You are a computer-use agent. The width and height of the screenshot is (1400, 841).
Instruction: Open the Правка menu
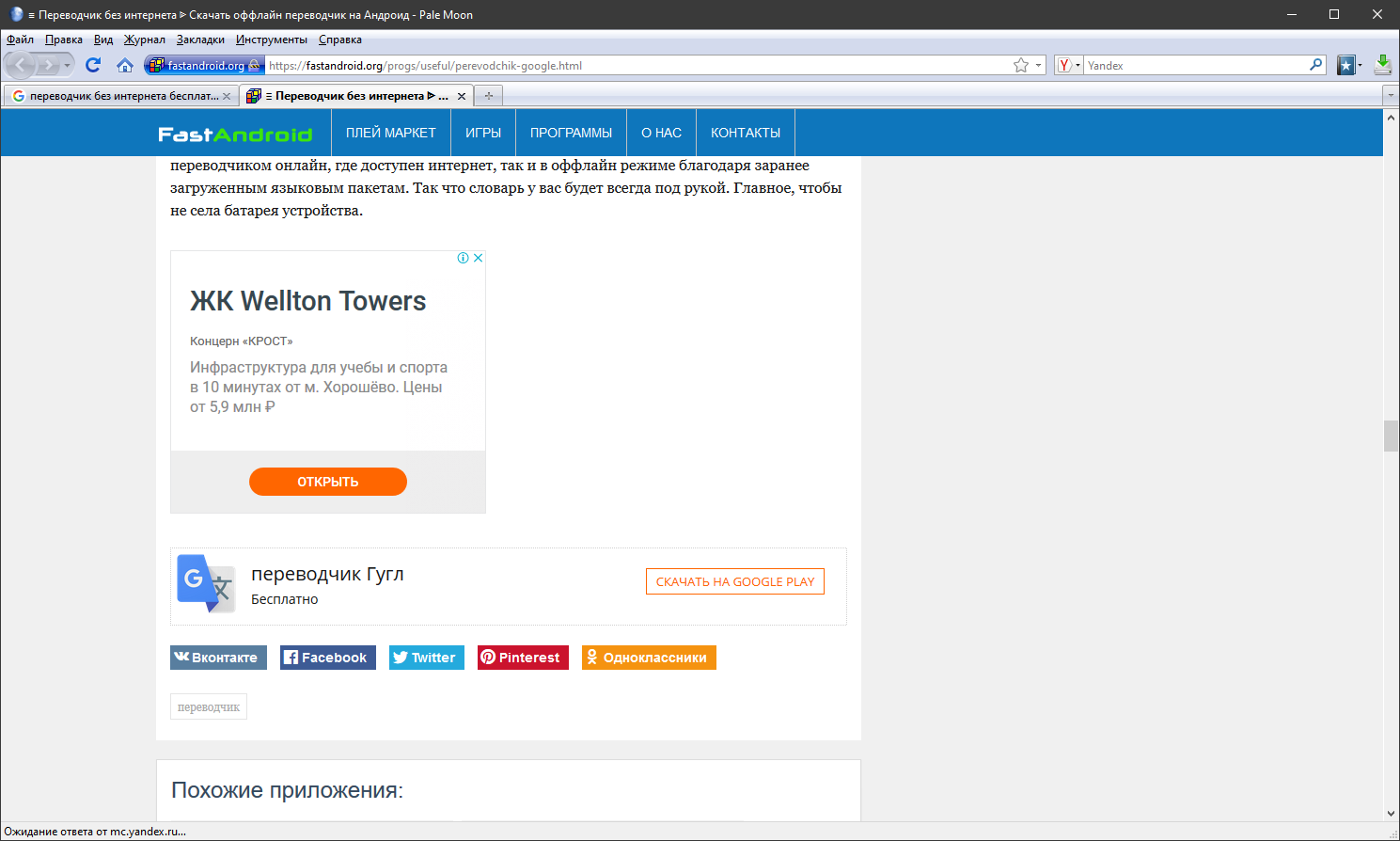pos(64,40)
